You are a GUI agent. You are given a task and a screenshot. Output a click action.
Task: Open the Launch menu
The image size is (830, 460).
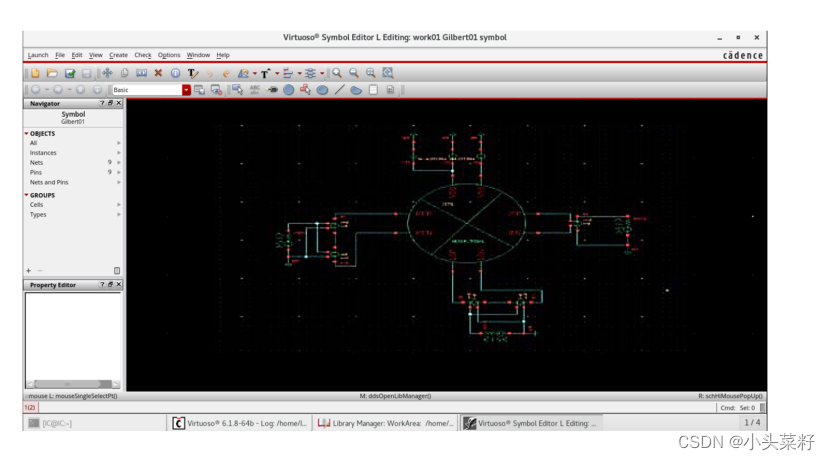point(38,55)
